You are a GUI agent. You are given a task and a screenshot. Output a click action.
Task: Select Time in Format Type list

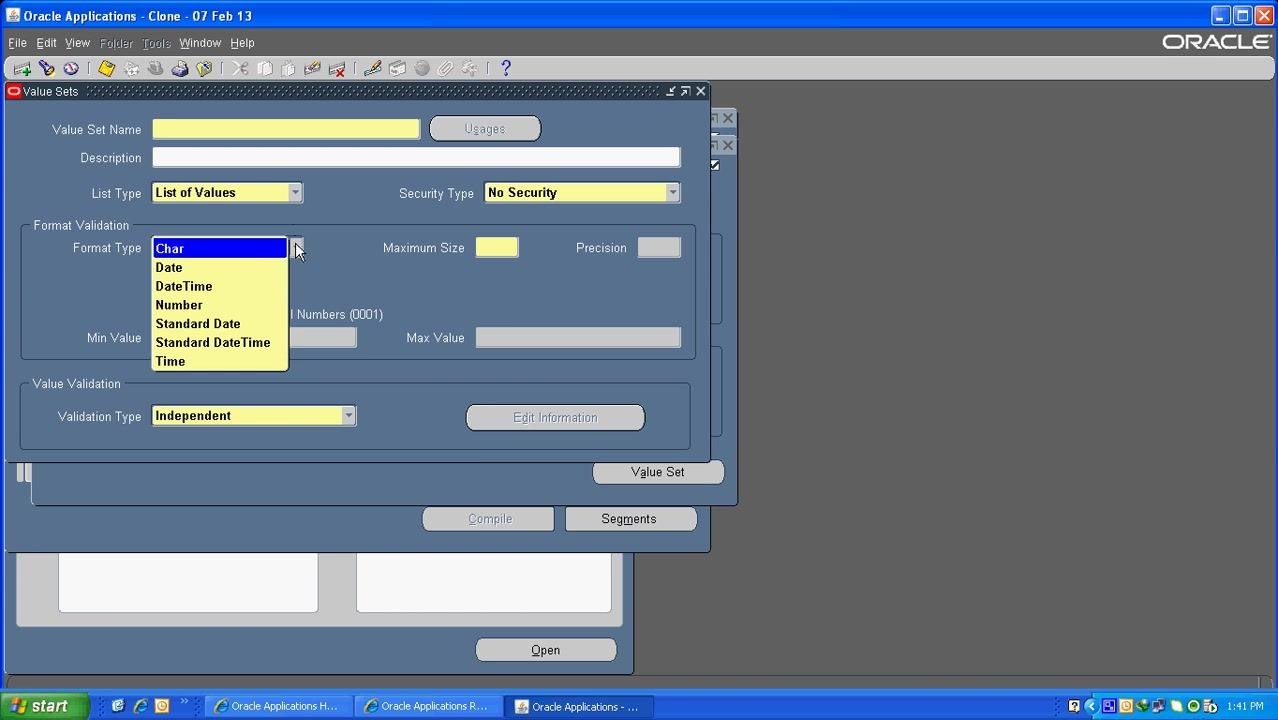(x=219, y=362)
